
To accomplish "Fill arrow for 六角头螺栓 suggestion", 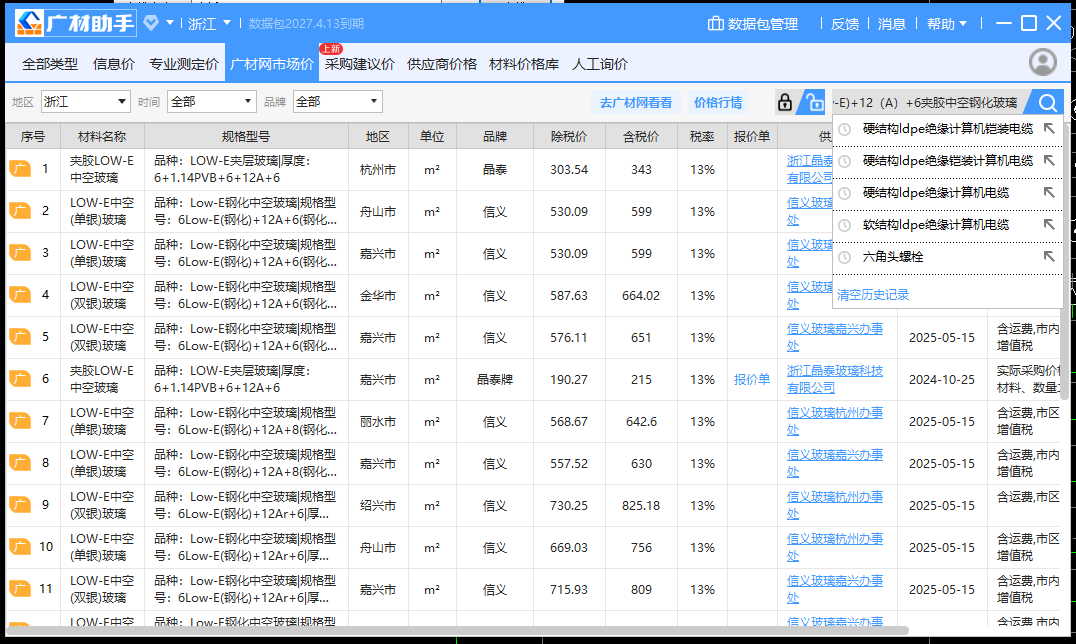I will (1049, 256).
